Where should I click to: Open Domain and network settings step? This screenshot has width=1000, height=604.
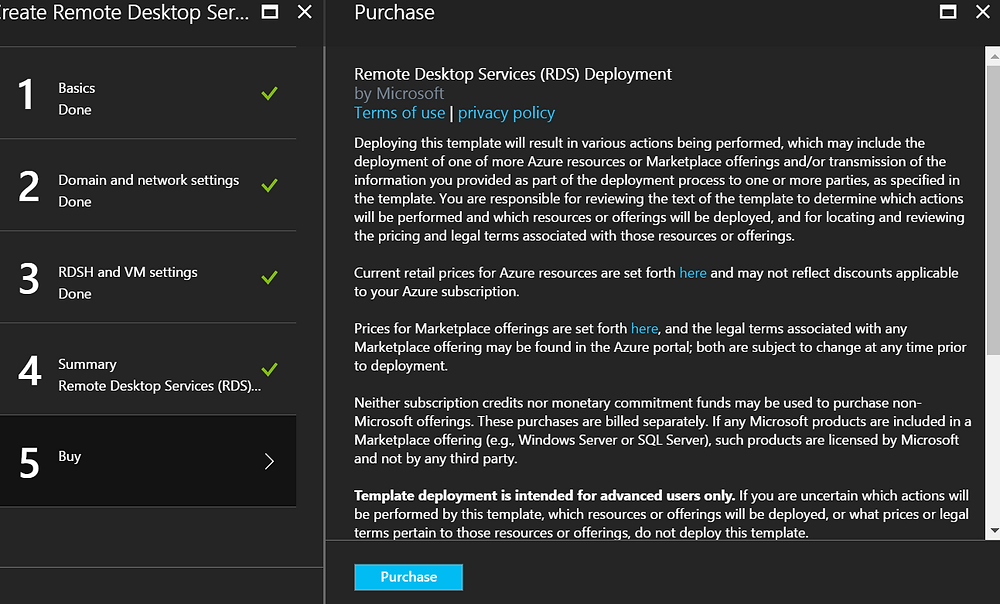pyautogui.click(x=148, y=185)
